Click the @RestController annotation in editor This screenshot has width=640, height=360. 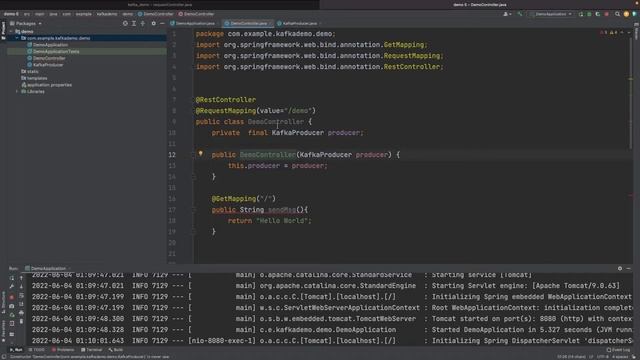tap(226, 100)
